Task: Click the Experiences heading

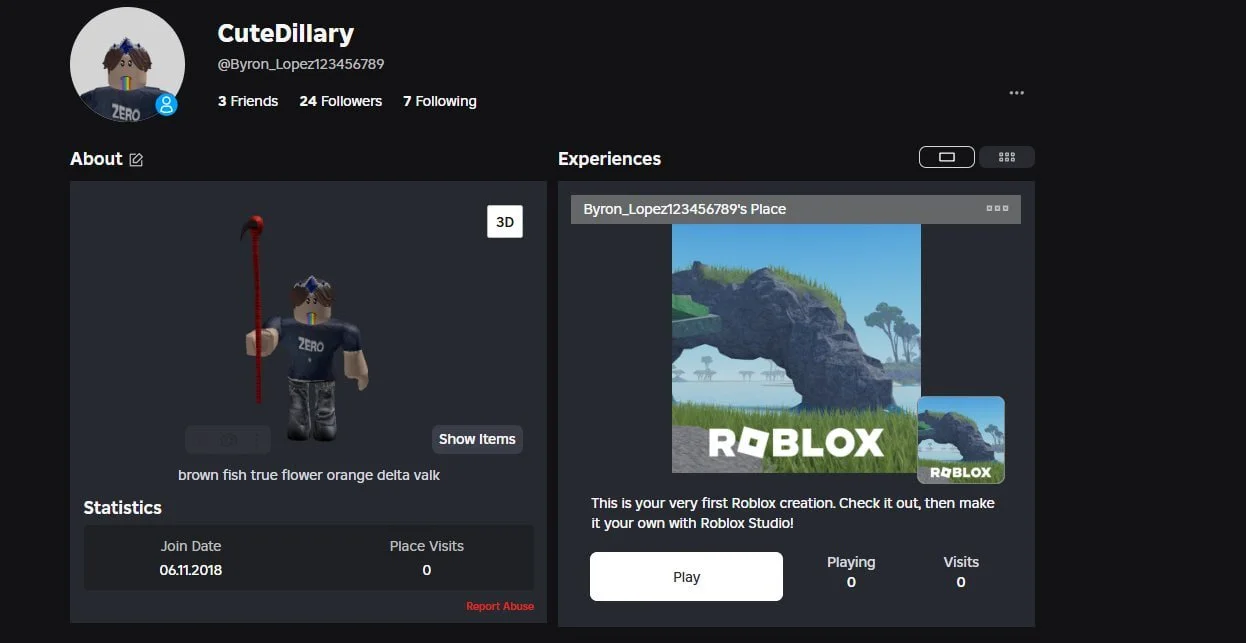Action: pos(609,159)
